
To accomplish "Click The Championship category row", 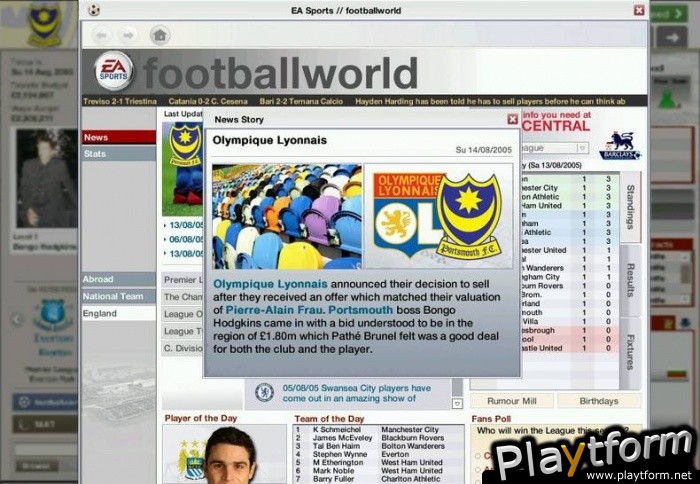I will click(183, 297).
